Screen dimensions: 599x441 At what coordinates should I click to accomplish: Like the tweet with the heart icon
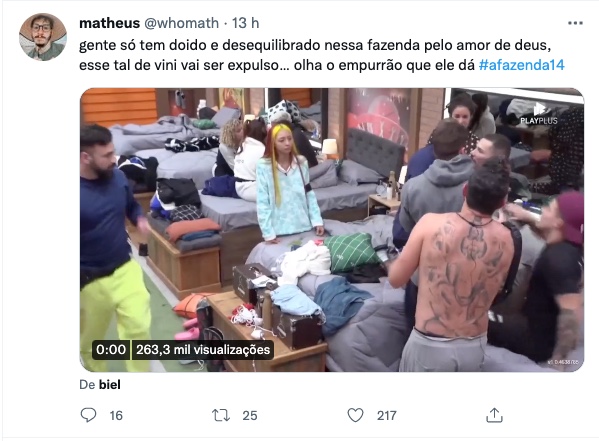[355, 415]
